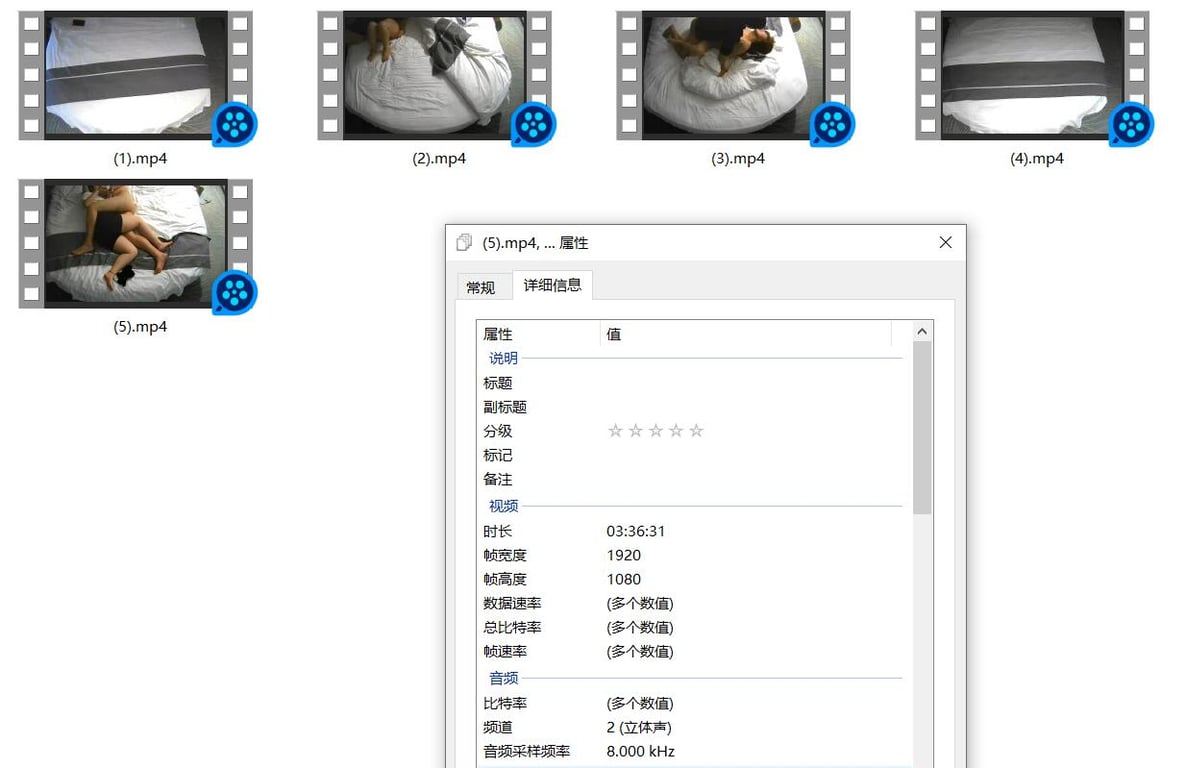Click the 时长 value 03:36:31
This screenshot has height=768, width=1186.
click(x=635, y=531)
